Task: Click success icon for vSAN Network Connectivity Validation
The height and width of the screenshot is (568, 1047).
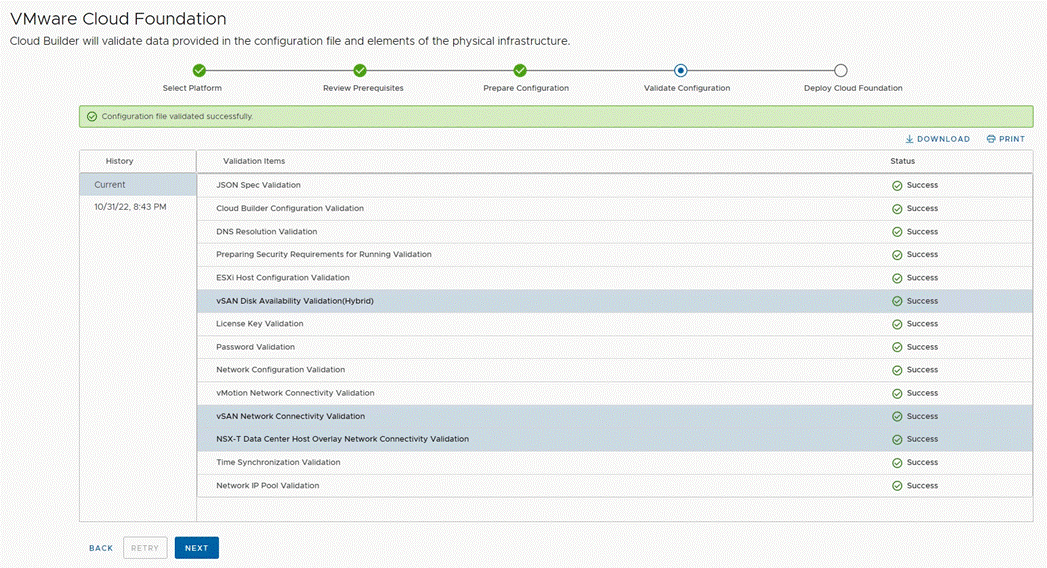Action: (897, 416)
